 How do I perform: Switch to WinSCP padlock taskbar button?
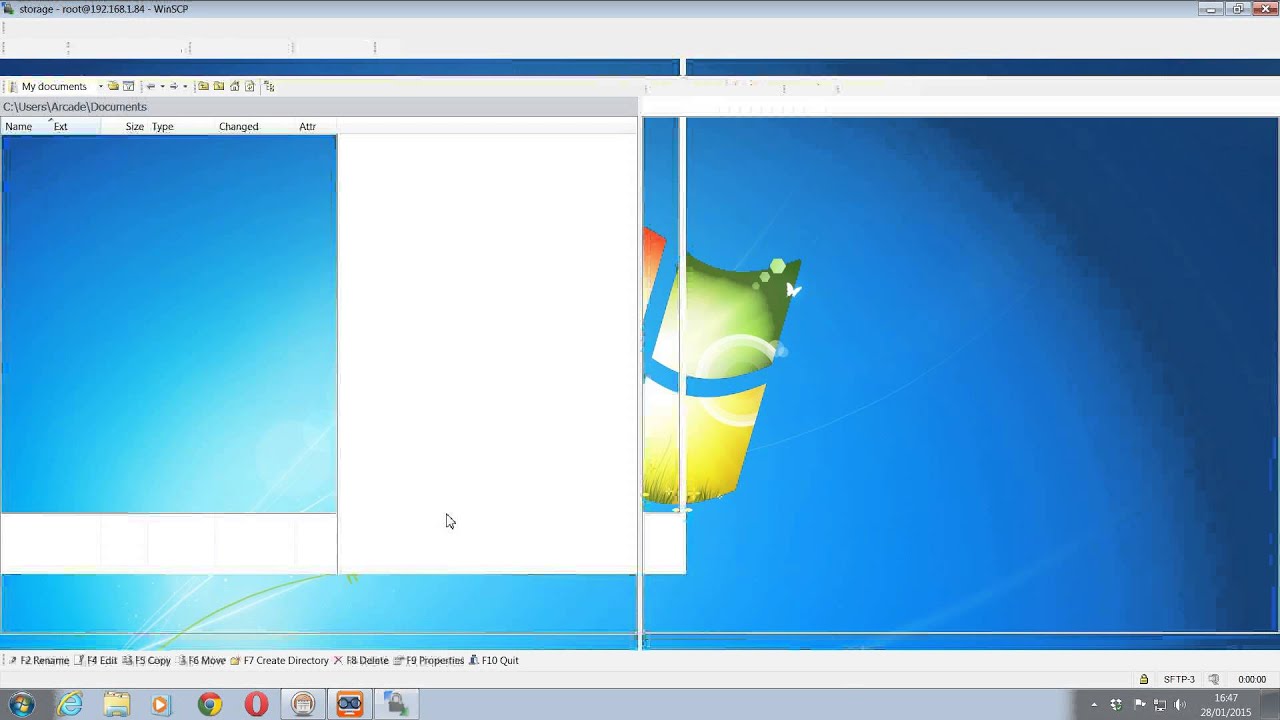pyautogui.click(x=396, y=704)
